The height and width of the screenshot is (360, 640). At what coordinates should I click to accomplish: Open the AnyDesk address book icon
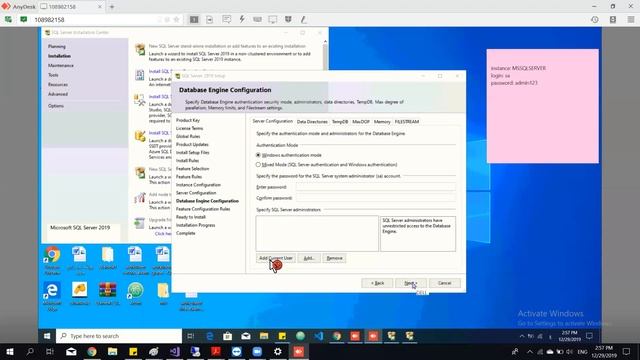coord(613,20)
